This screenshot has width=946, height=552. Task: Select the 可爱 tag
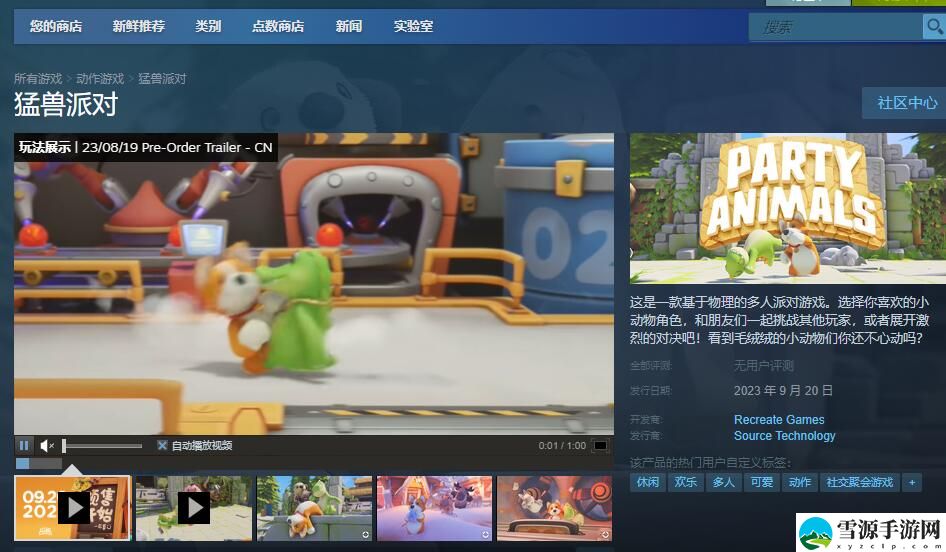761,482
